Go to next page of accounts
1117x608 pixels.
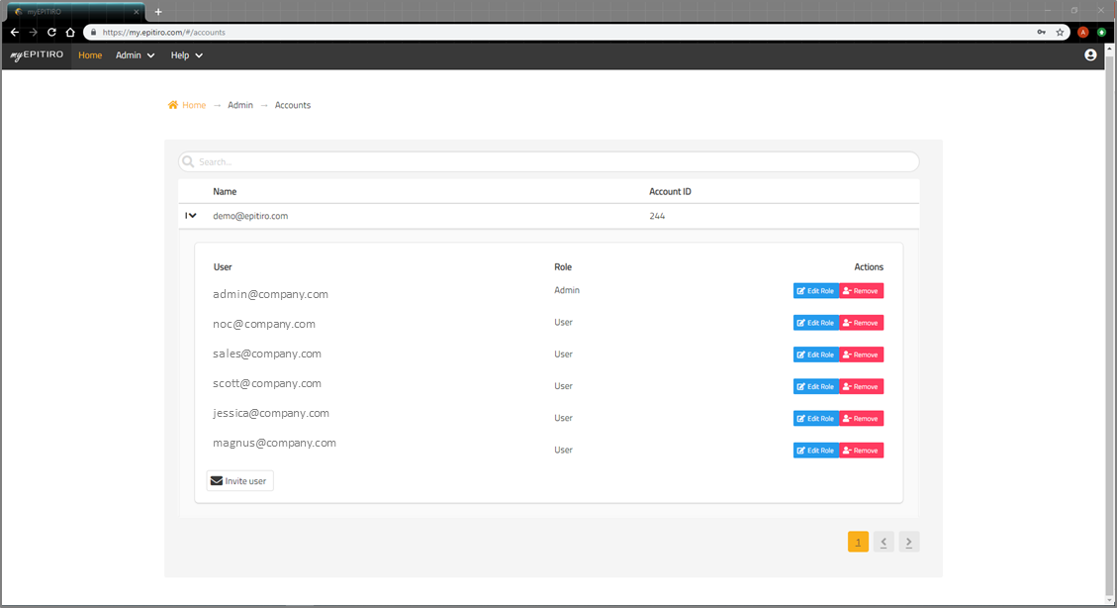pos(908,542)
